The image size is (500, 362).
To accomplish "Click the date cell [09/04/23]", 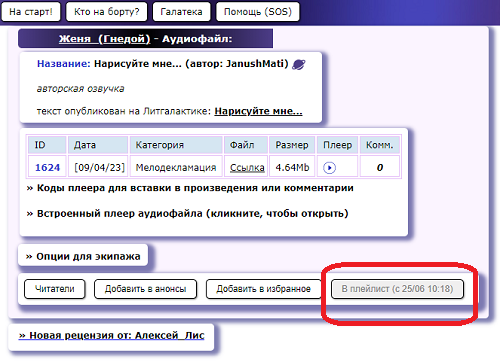I will [98, 167].
